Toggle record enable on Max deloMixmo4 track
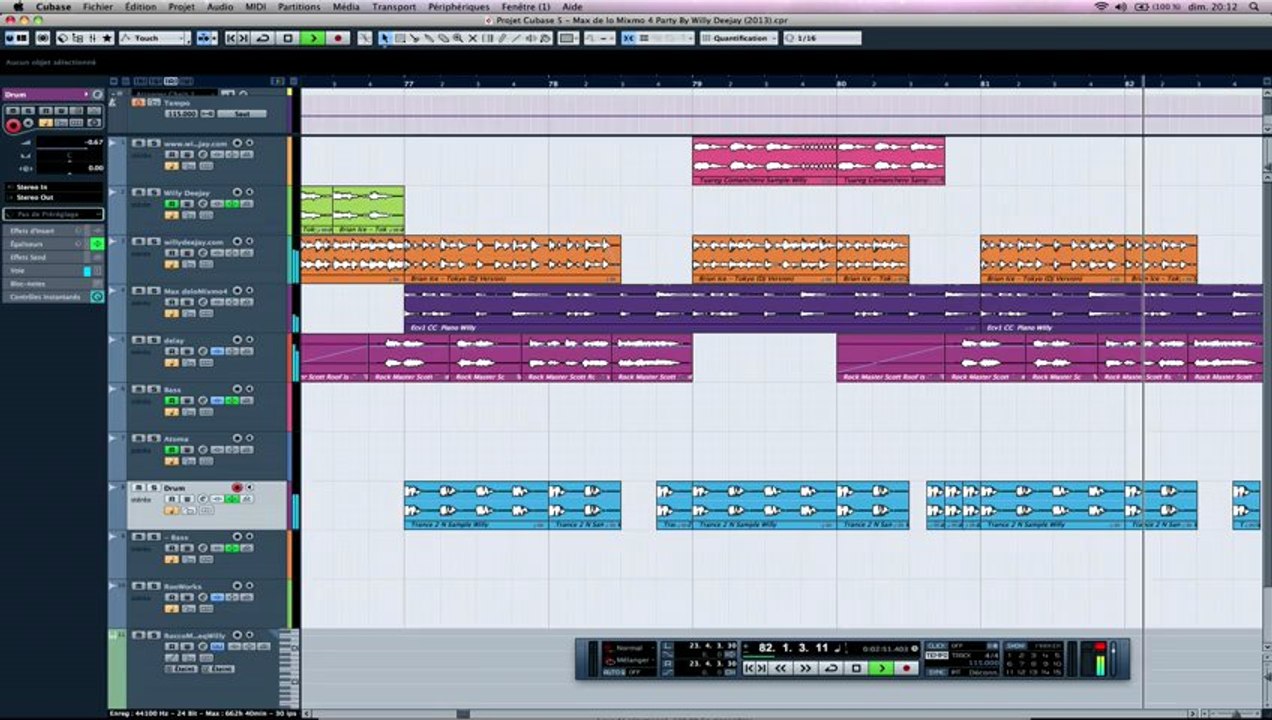This screenshot has width=1272, height=720. click(237, 291)
